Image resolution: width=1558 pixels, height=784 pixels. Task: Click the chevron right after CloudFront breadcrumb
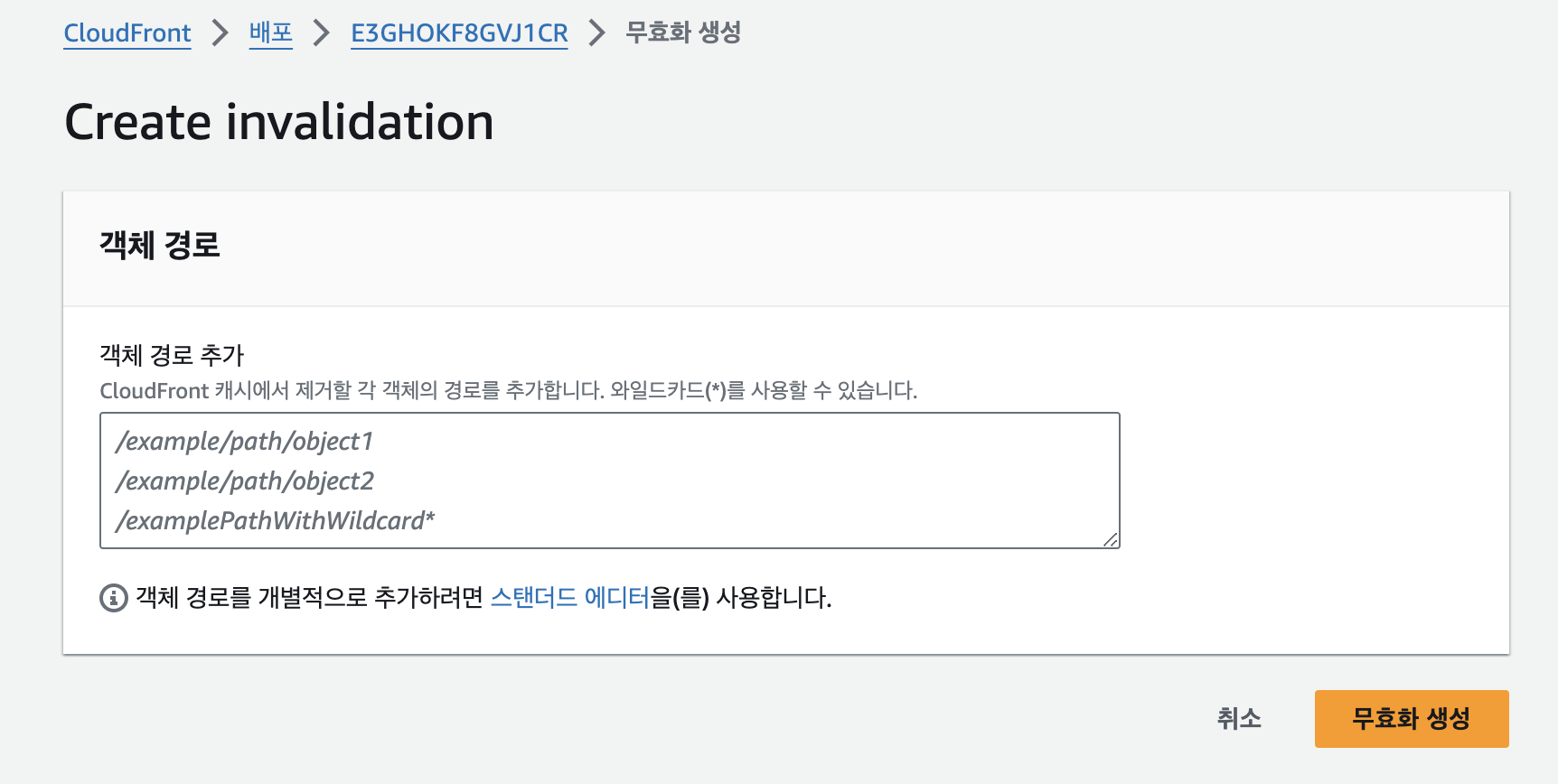tap(220, 33)
